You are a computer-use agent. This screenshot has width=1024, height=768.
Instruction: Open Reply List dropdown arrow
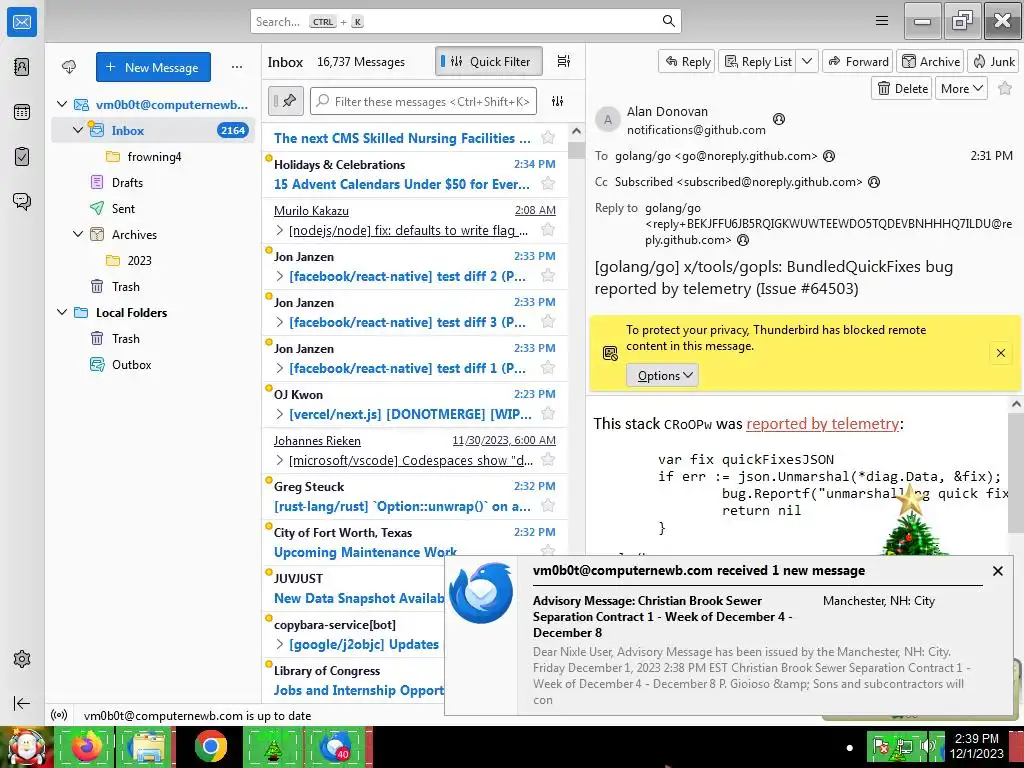pos(807,61)
